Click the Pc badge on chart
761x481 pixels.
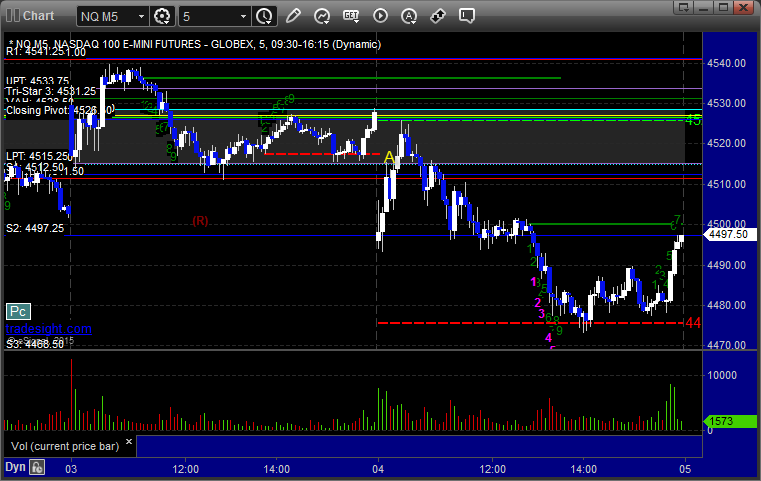(x=18, y=312)
